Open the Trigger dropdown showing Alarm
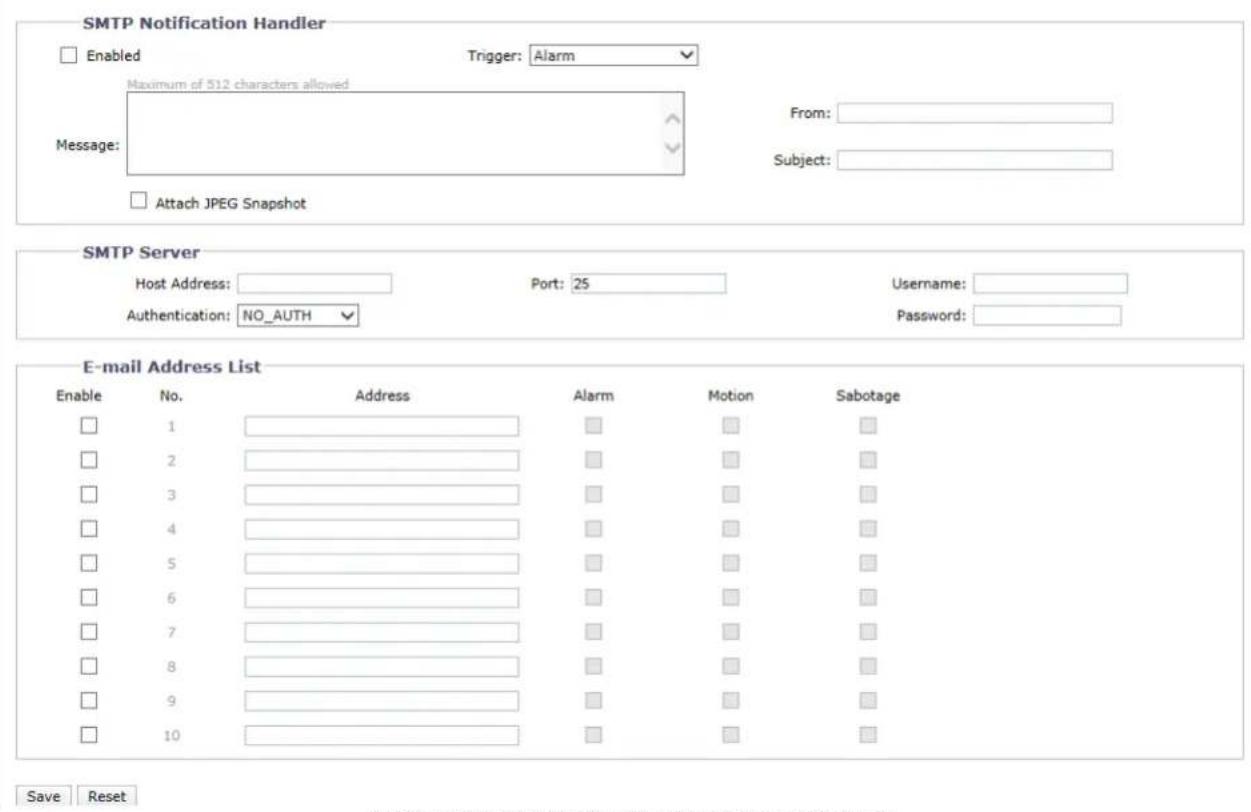Viewport: 1251px width, 812px height. click(x=613, y=56)
